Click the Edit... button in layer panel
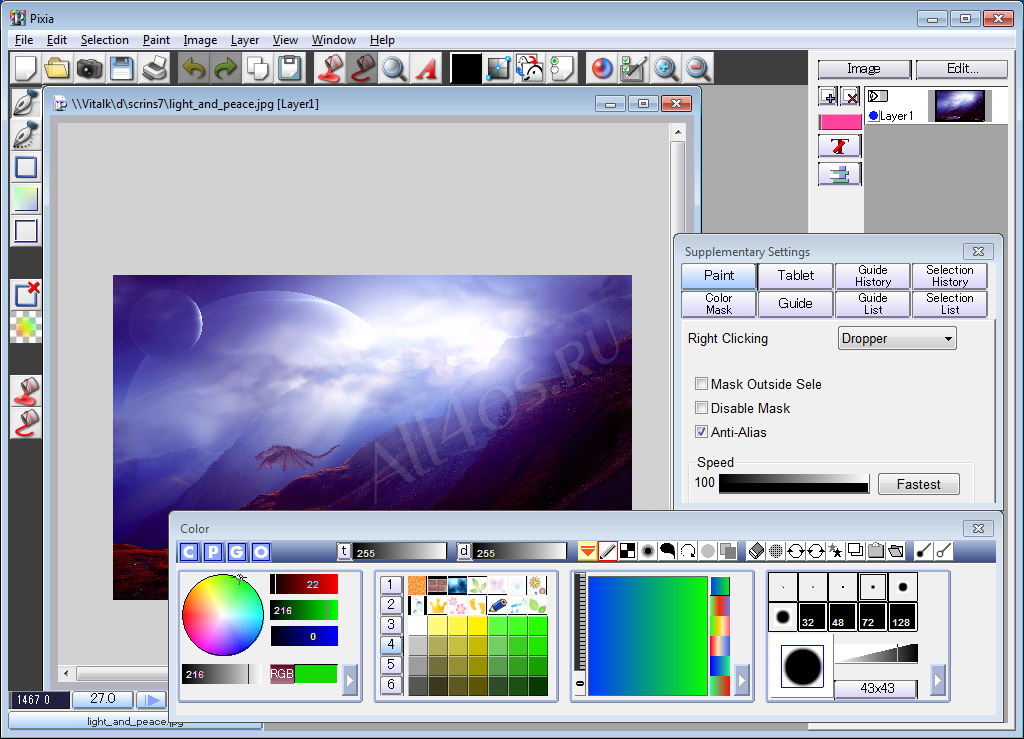 (x=962, y=69)
